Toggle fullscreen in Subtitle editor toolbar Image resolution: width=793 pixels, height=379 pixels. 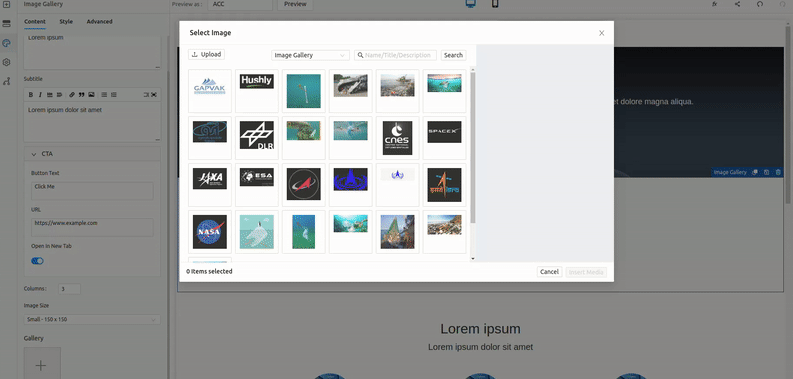[x=154, y=95]
